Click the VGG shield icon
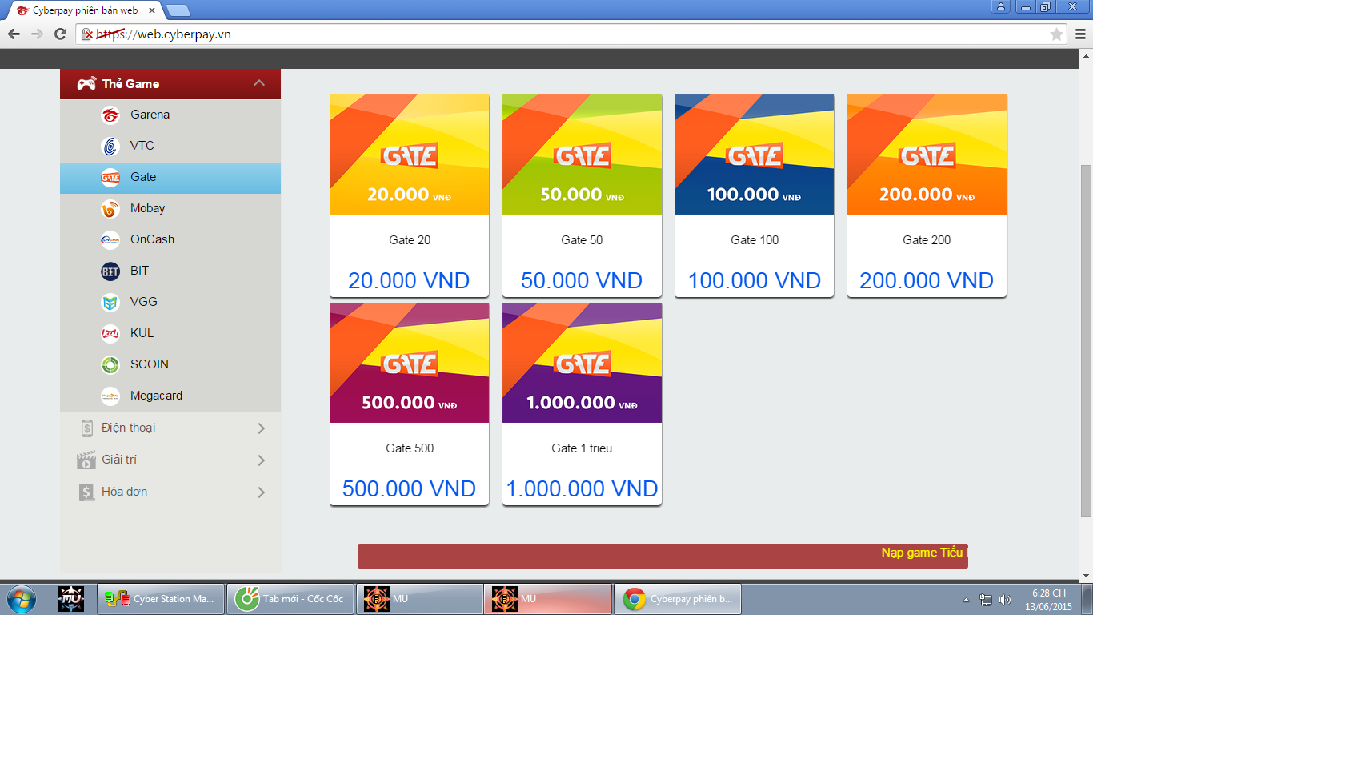This screenshot has height=768, width=1366. point(110,302)
